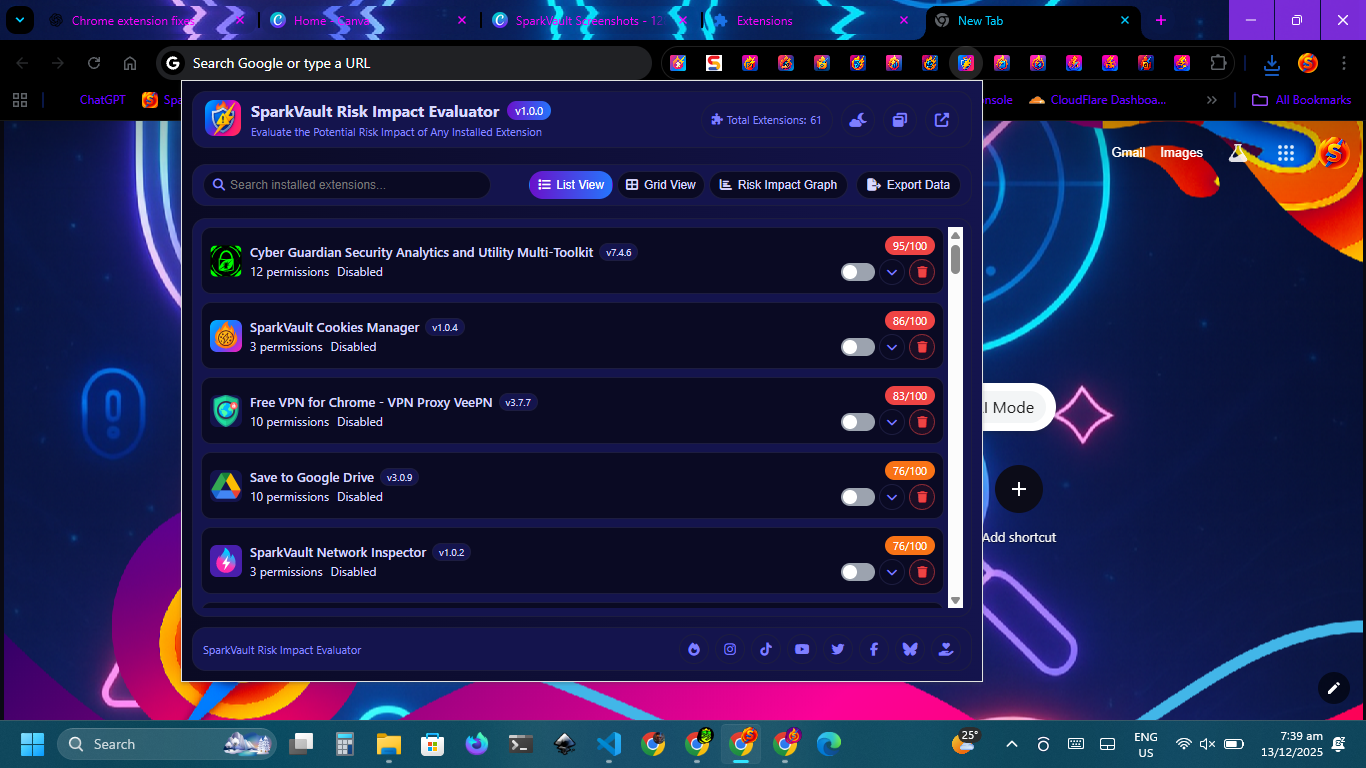The height and width of the screenshot is (768, 1366).
Task: Delete Cyber Guardian extension via trash icon
Action: coord(922,272)
